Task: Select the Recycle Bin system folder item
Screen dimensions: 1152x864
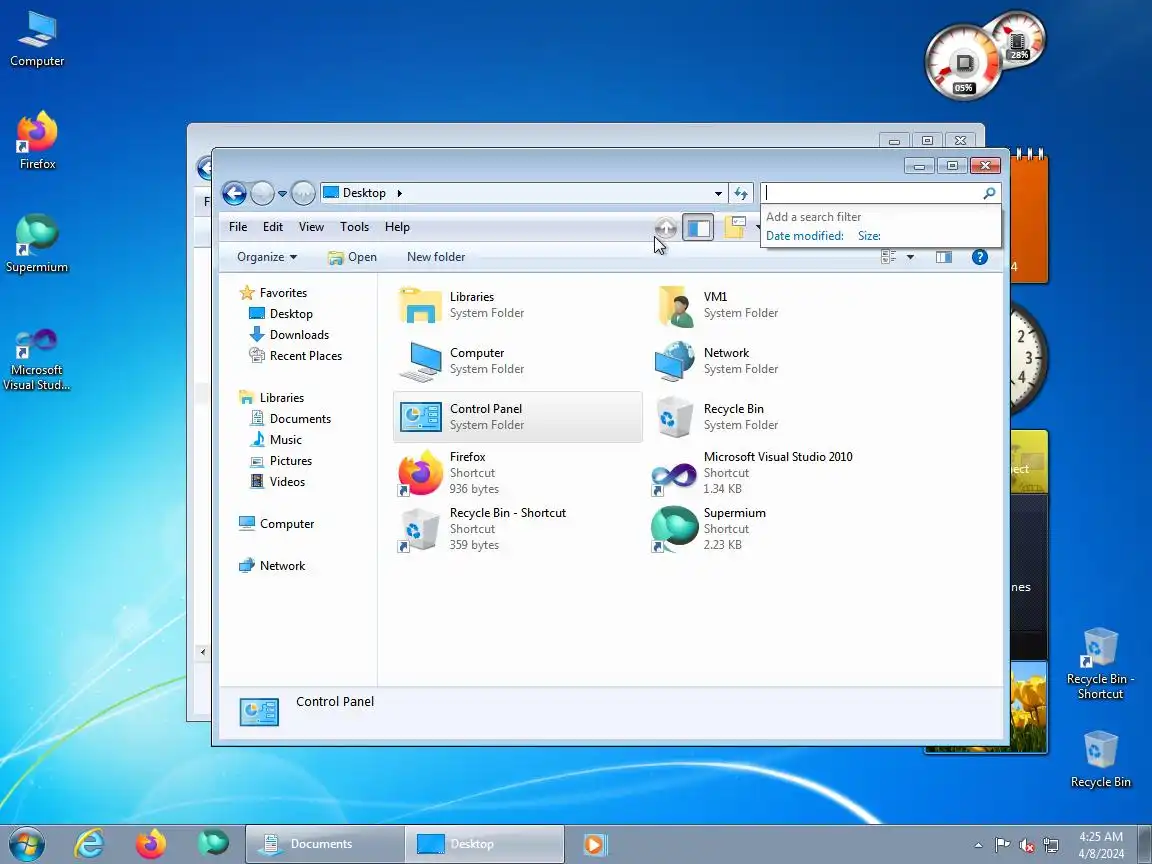Action: coord(771,417)
